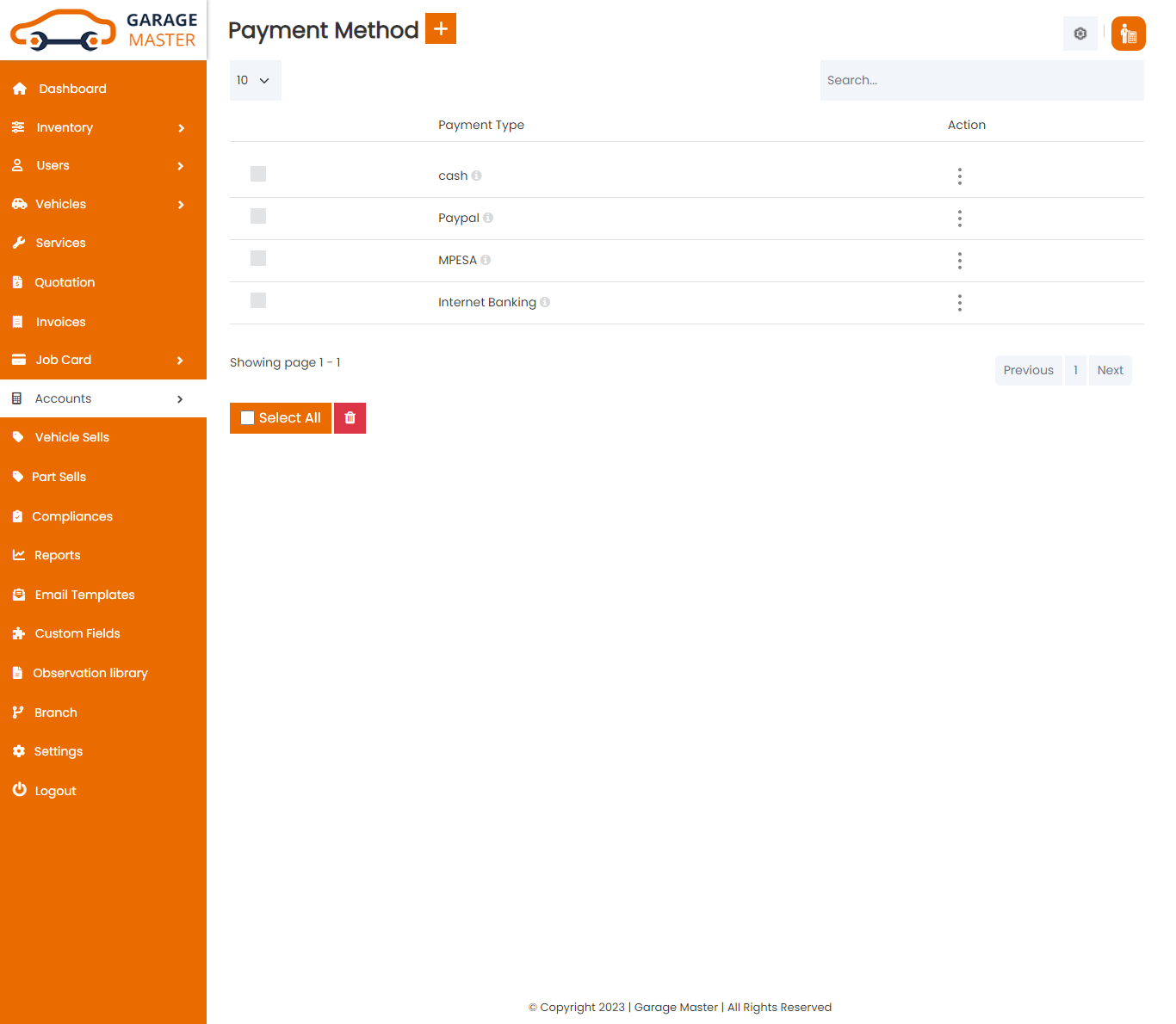Go to the Dashboard menu item
Screen dimensions: 1176x1024
point(71,88)
